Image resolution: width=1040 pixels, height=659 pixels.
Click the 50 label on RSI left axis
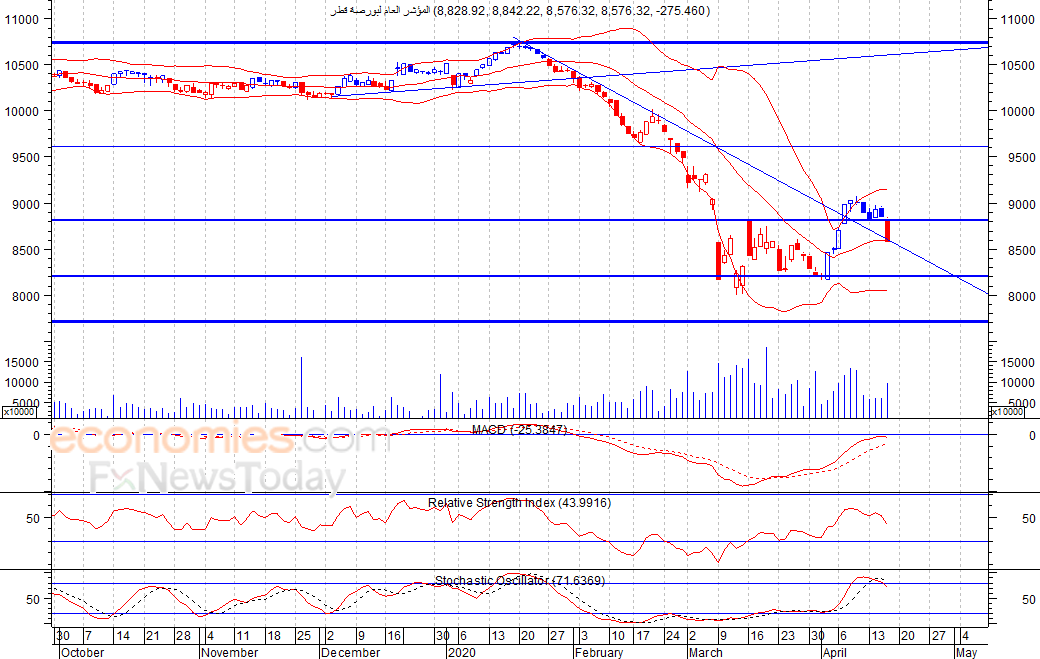[33, 518]
